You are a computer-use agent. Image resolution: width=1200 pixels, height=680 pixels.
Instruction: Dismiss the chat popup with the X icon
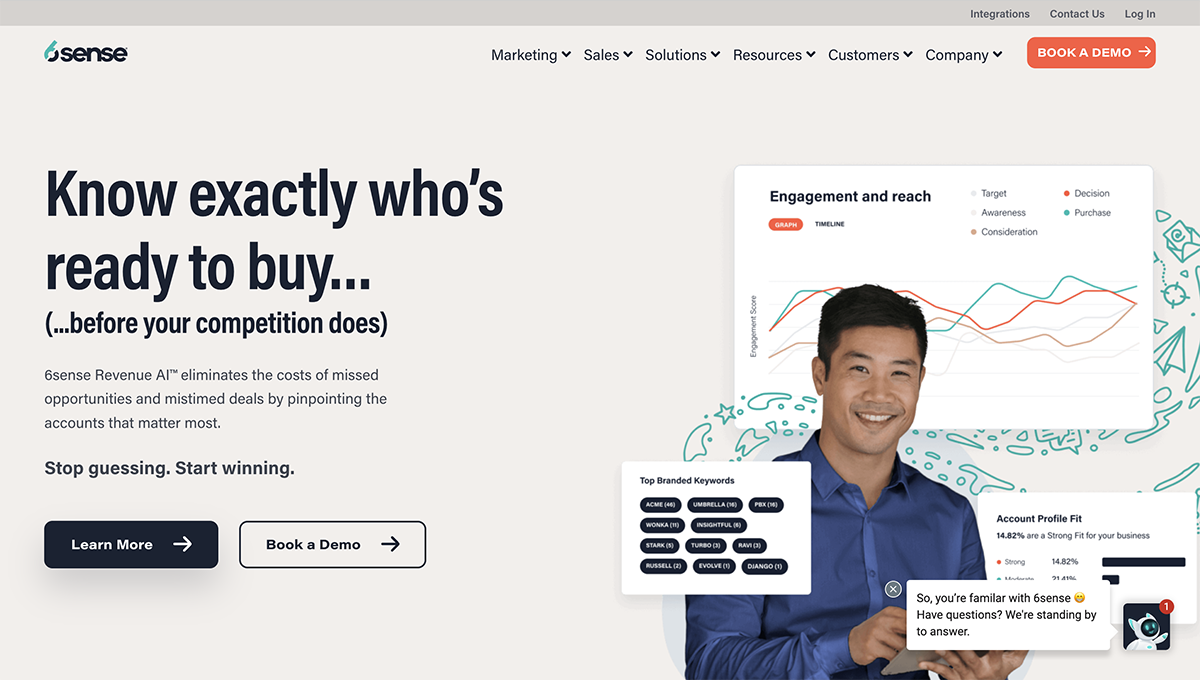pyautogui.click(x=893, y=589)
